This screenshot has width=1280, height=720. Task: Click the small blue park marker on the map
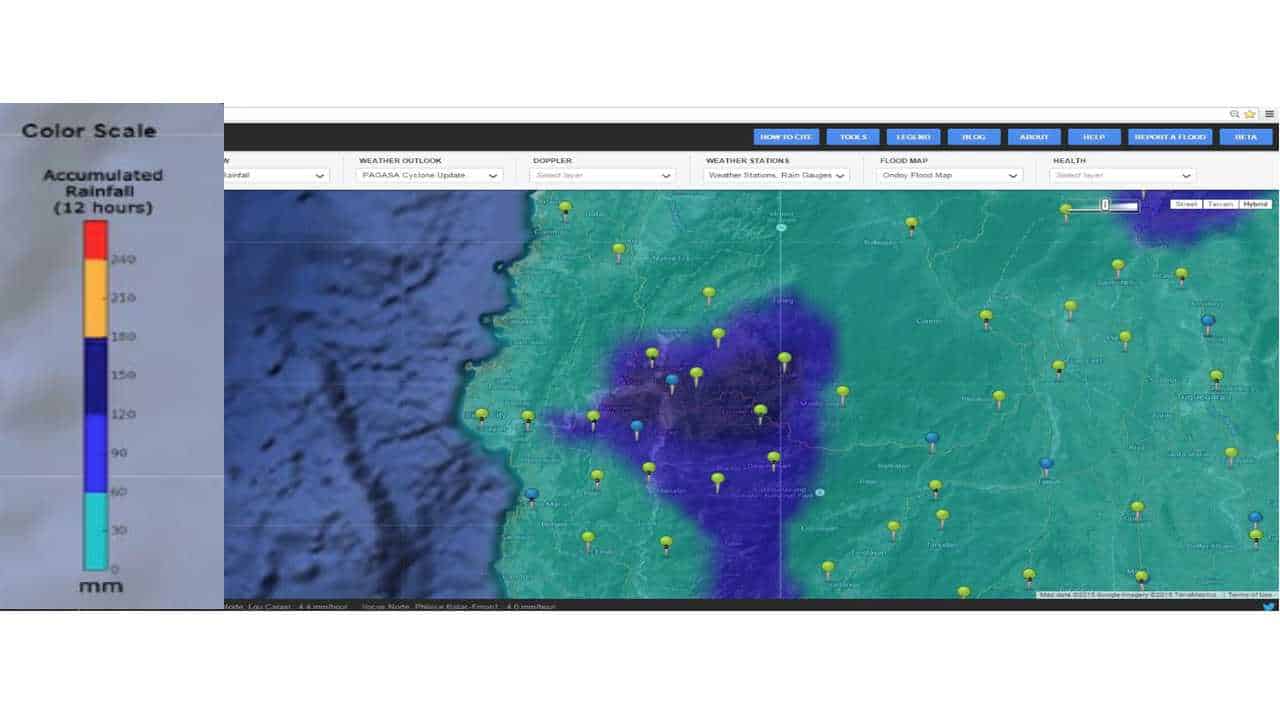(819, 492)
